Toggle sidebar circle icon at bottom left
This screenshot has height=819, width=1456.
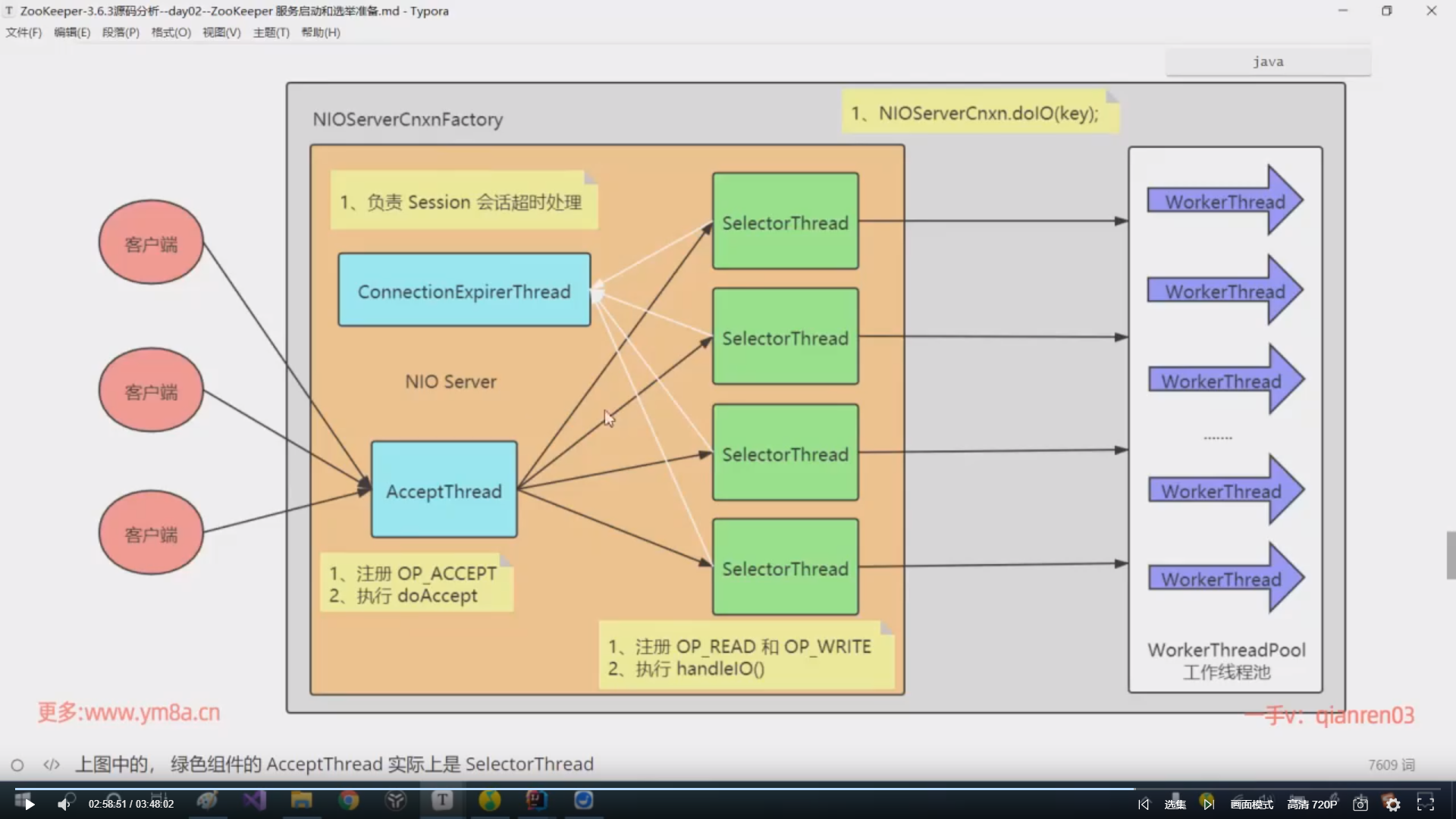pyautogui.click(x=17, y=765)
